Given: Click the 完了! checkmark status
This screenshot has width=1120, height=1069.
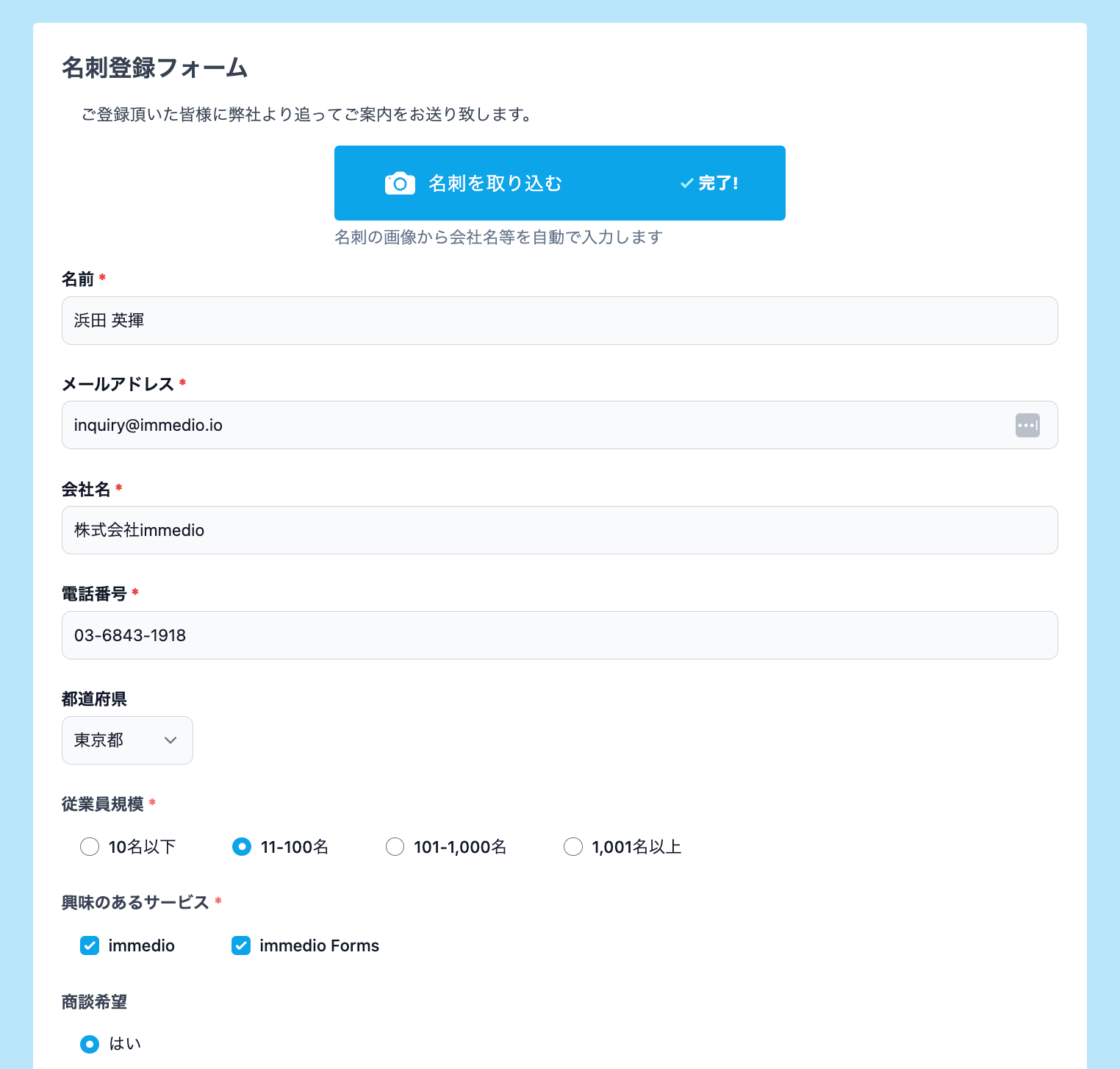Looking at the screenshot, I should tap(709, 183).
